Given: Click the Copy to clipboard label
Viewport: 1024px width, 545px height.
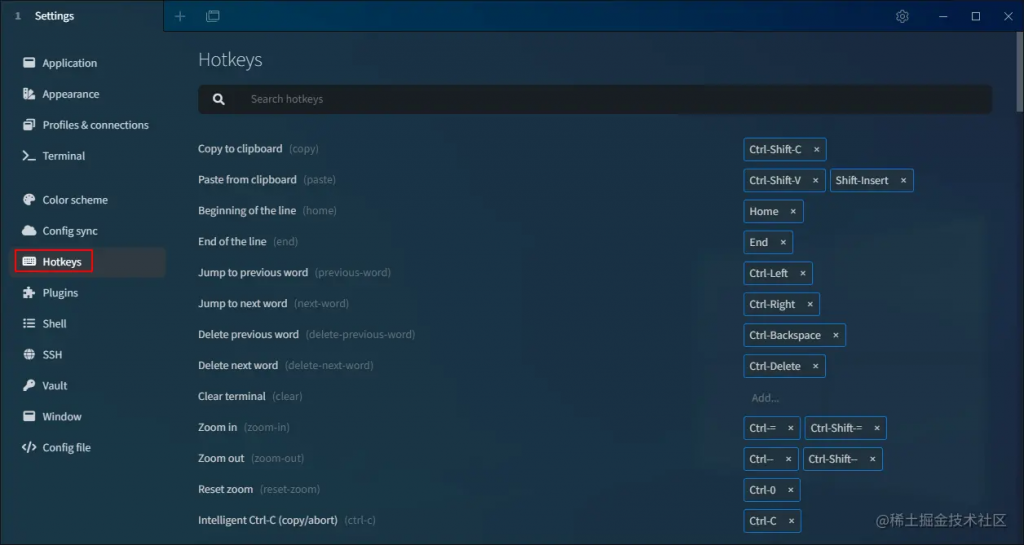Looking at the screenshot, I should [240, 149].
